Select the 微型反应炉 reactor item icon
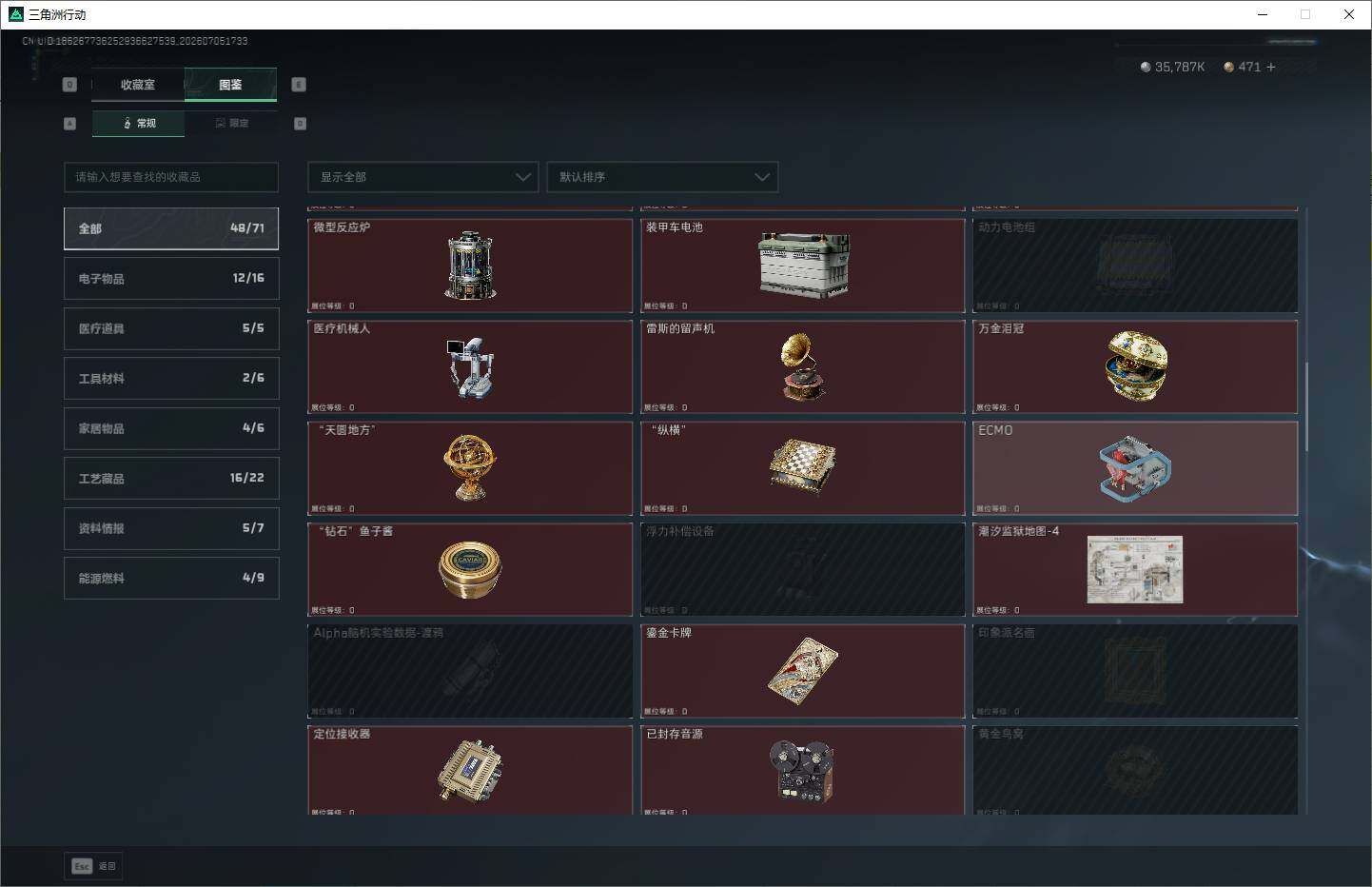This screenshot has width=1372, height=887. pyautogui.click(x=470, y=266)
